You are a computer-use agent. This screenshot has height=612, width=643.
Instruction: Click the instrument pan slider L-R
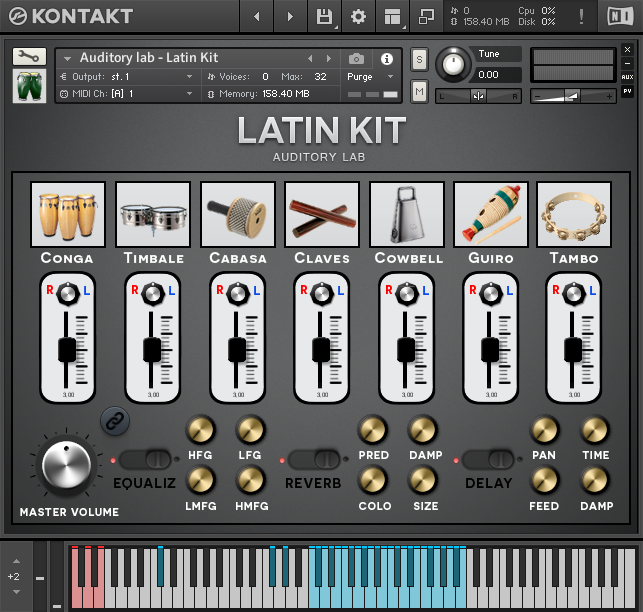click(478, 96)
